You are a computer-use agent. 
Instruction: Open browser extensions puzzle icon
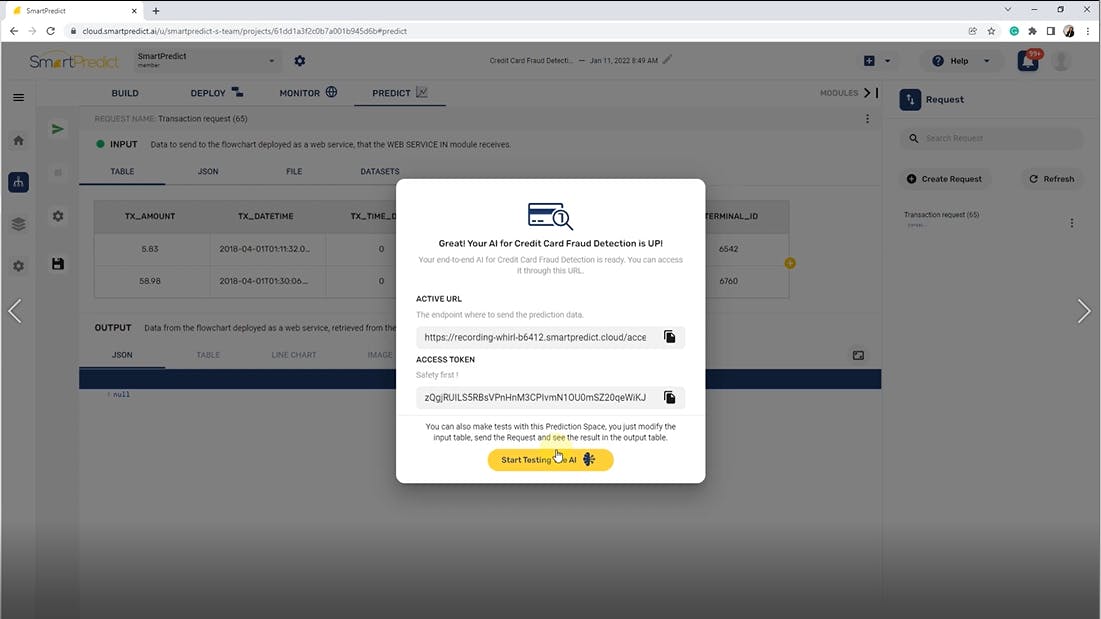point(1032,31)
